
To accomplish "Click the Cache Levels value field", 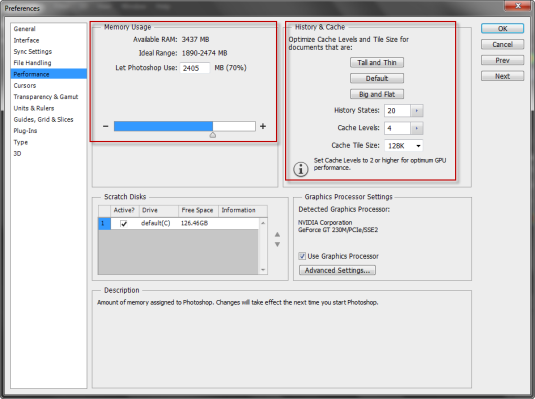I will (397, 128).
